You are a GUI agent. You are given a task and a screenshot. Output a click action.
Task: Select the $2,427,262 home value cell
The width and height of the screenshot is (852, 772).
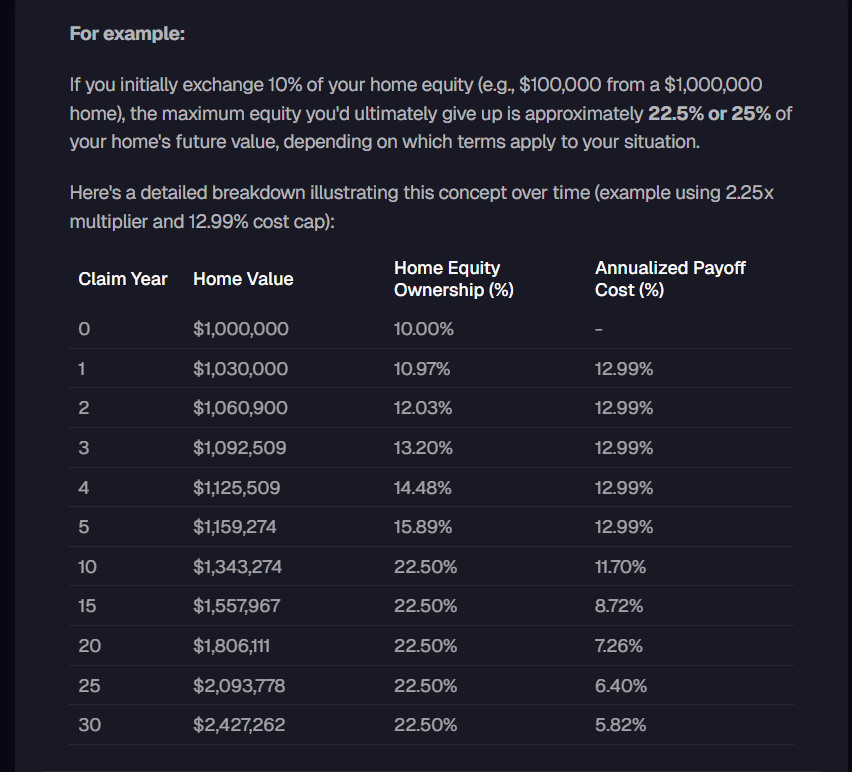(x=239, y=725)
